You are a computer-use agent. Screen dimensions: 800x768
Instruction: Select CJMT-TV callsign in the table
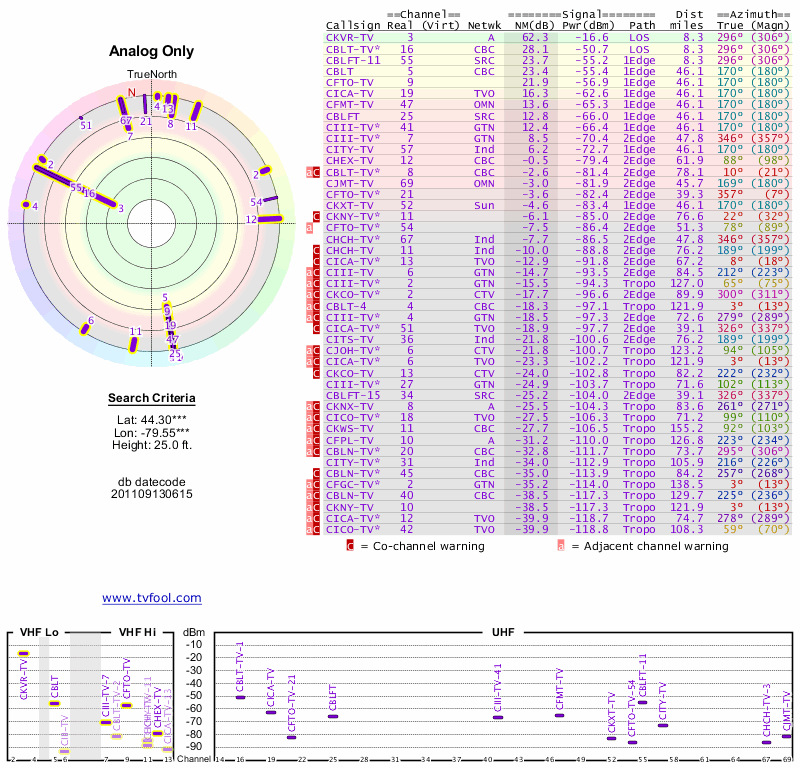pos(348,183)
